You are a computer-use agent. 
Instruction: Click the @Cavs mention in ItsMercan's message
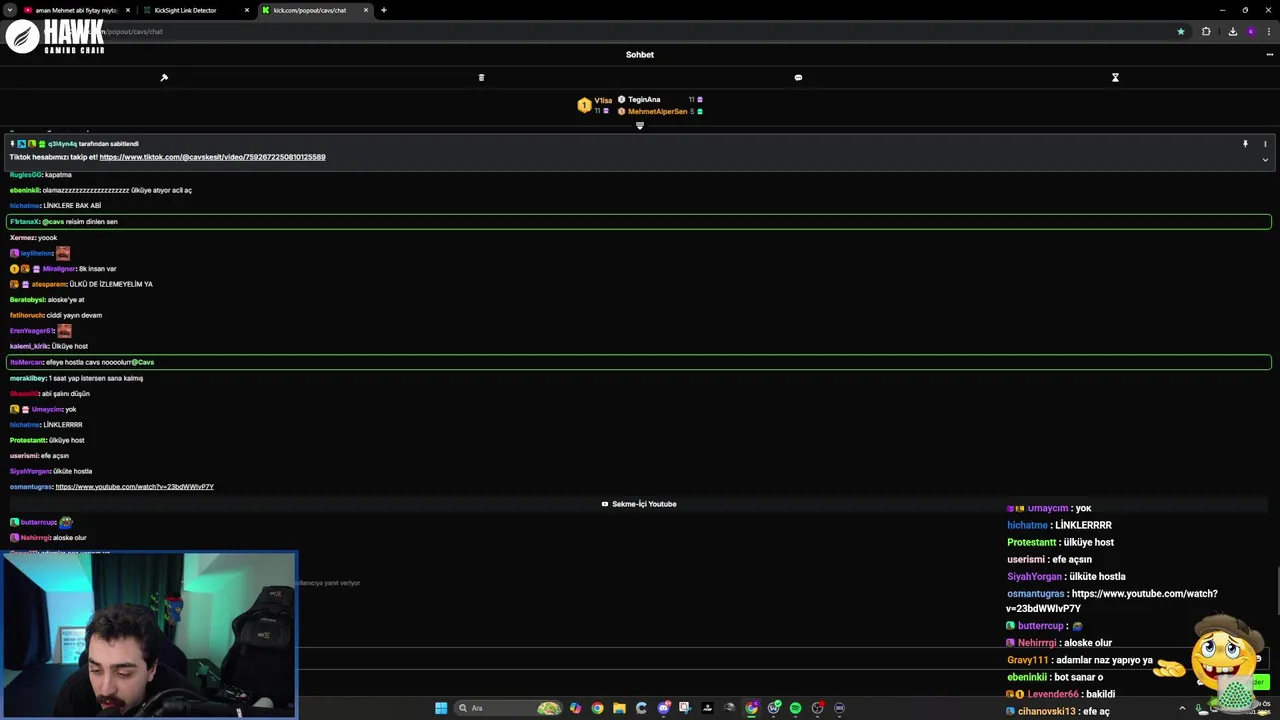pyautogui.click(x=143, y=362)
